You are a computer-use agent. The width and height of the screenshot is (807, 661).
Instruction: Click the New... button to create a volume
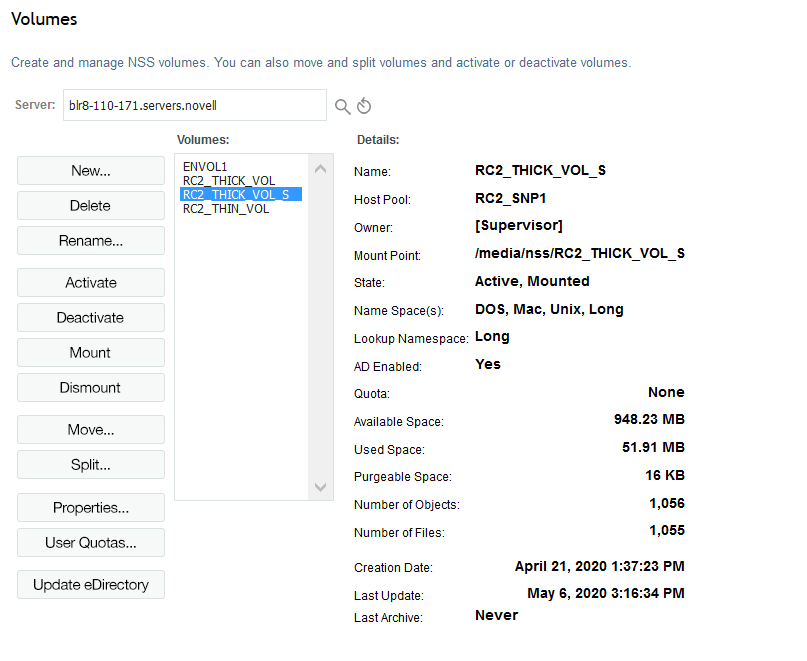90,170
